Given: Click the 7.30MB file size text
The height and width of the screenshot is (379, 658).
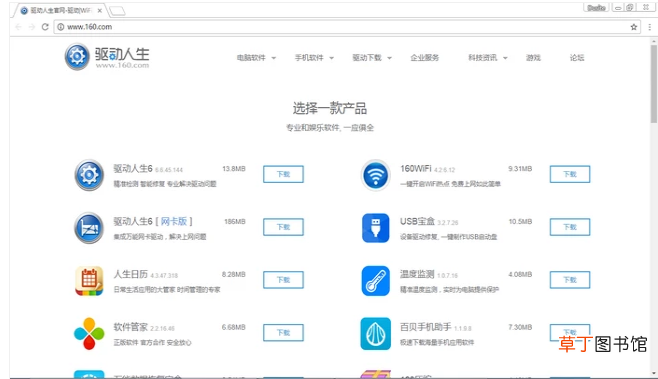Looking at the screenshot, I should click(520, 327).
